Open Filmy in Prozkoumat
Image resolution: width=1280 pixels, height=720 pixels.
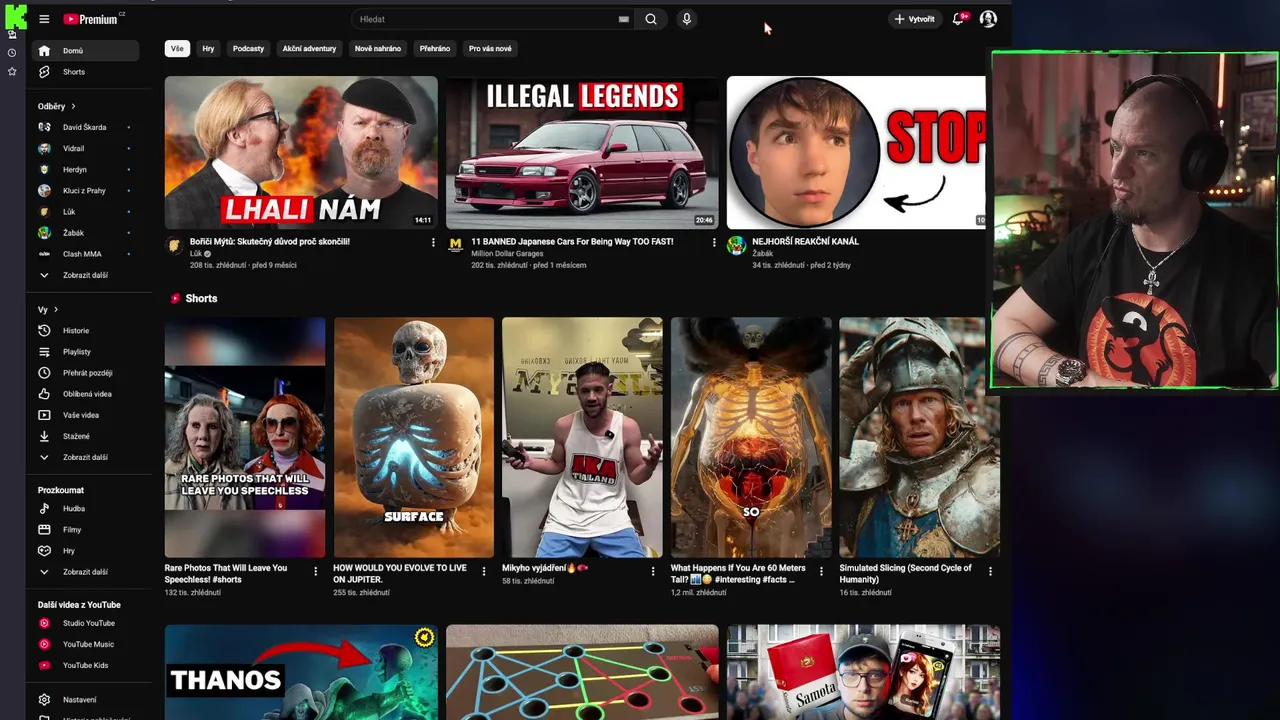(84, 530)
